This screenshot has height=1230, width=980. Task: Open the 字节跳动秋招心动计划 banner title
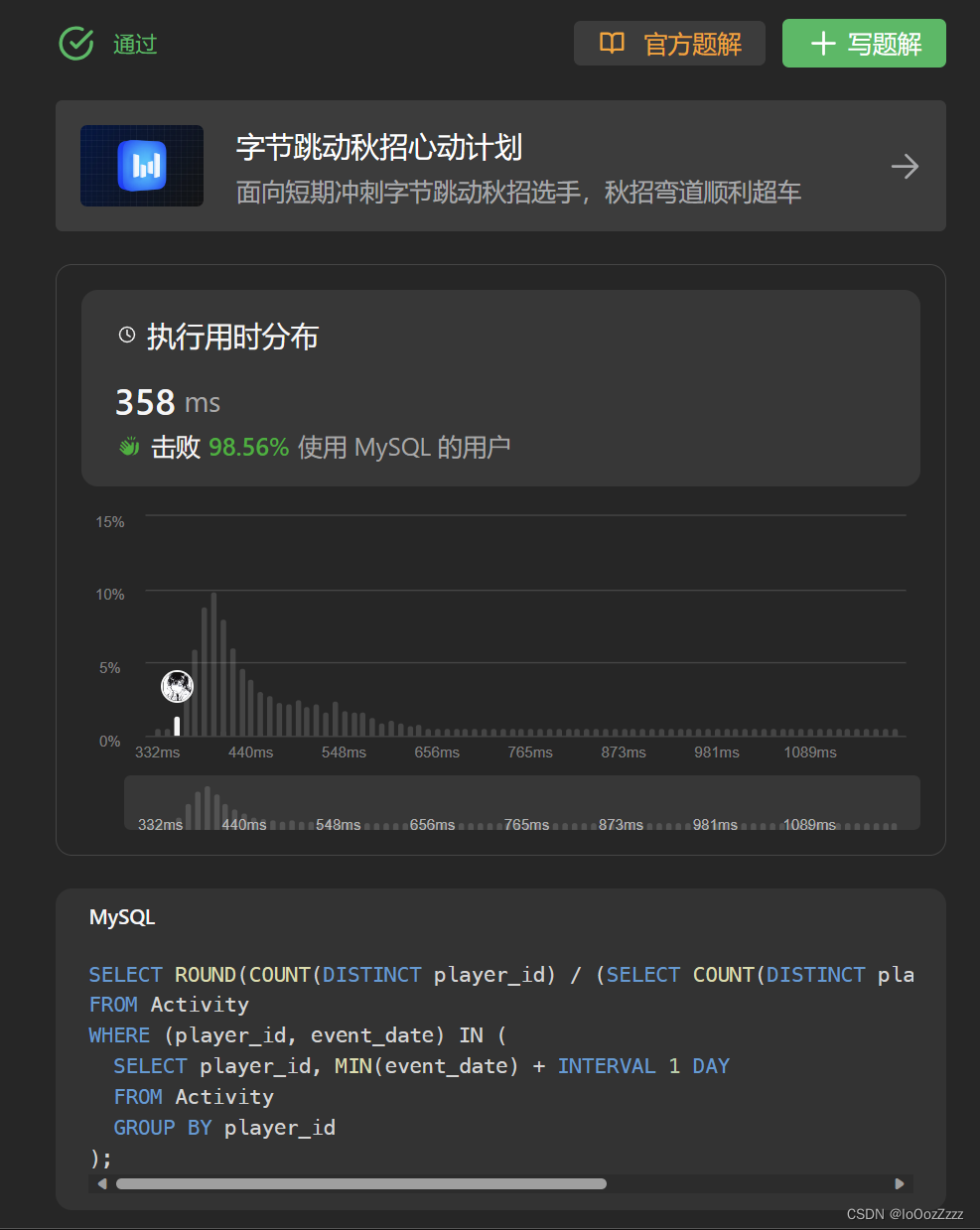pyautogui.click(x=379, y=148)
